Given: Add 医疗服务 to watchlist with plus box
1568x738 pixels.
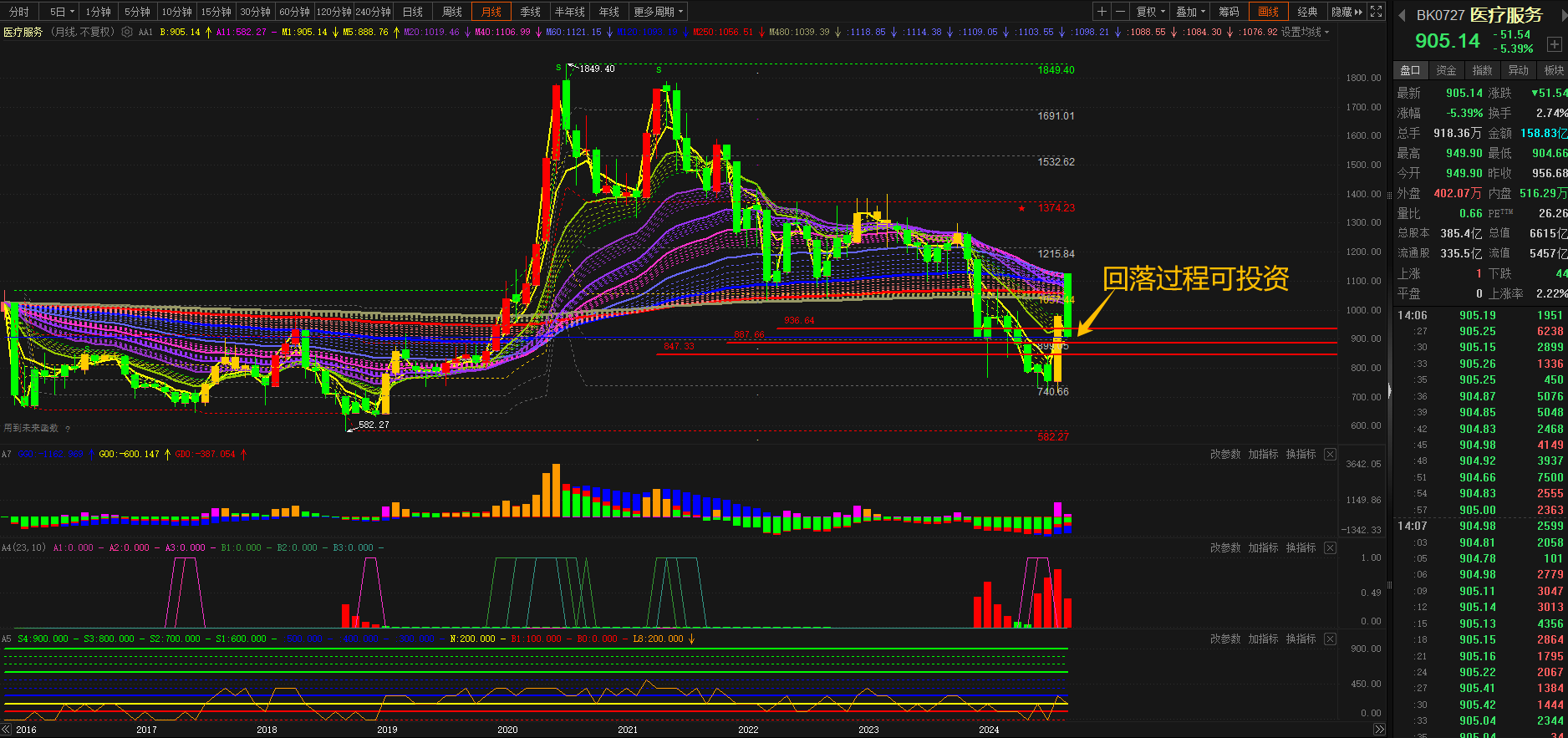Looking at the screenshot, I should 1554,44.
